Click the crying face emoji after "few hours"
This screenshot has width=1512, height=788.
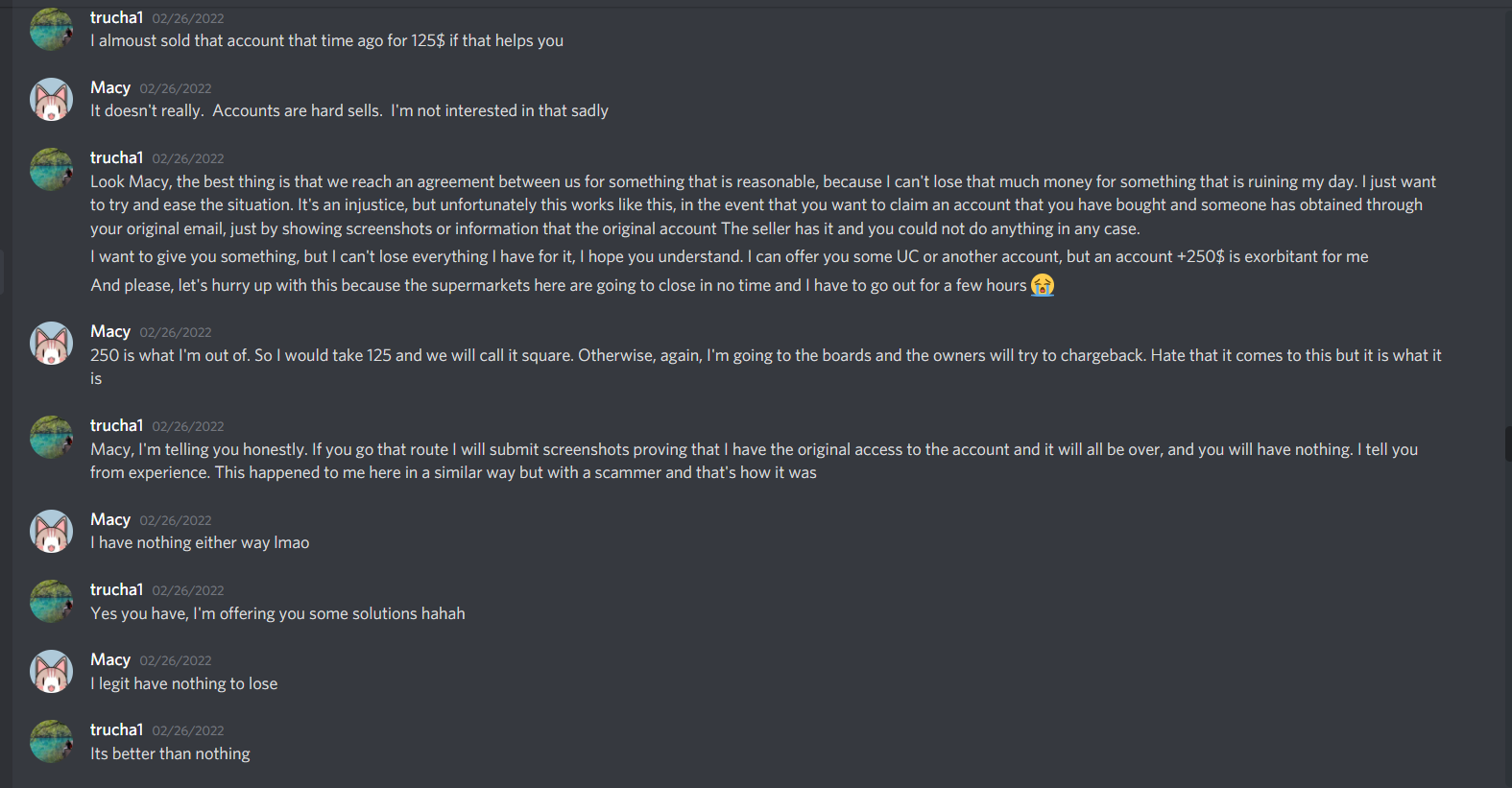(x=1043, y=285)
